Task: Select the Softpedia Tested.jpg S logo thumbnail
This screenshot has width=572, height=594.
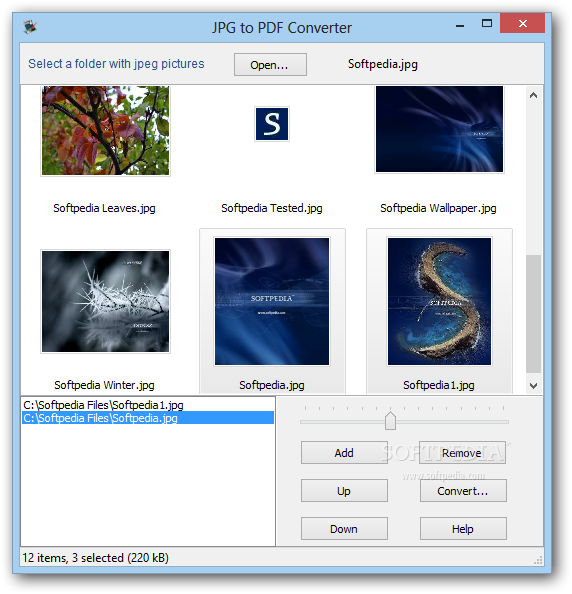Action: pyautogui.click(x=272, y=124)
